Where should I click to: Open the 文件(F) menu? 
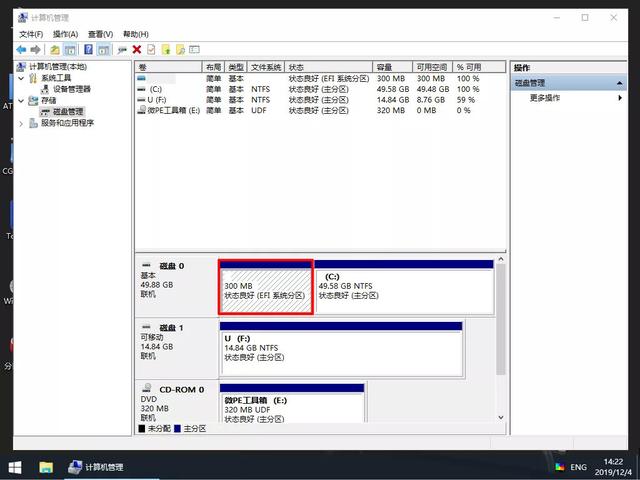pyautogui.click(x=31, y=34)
